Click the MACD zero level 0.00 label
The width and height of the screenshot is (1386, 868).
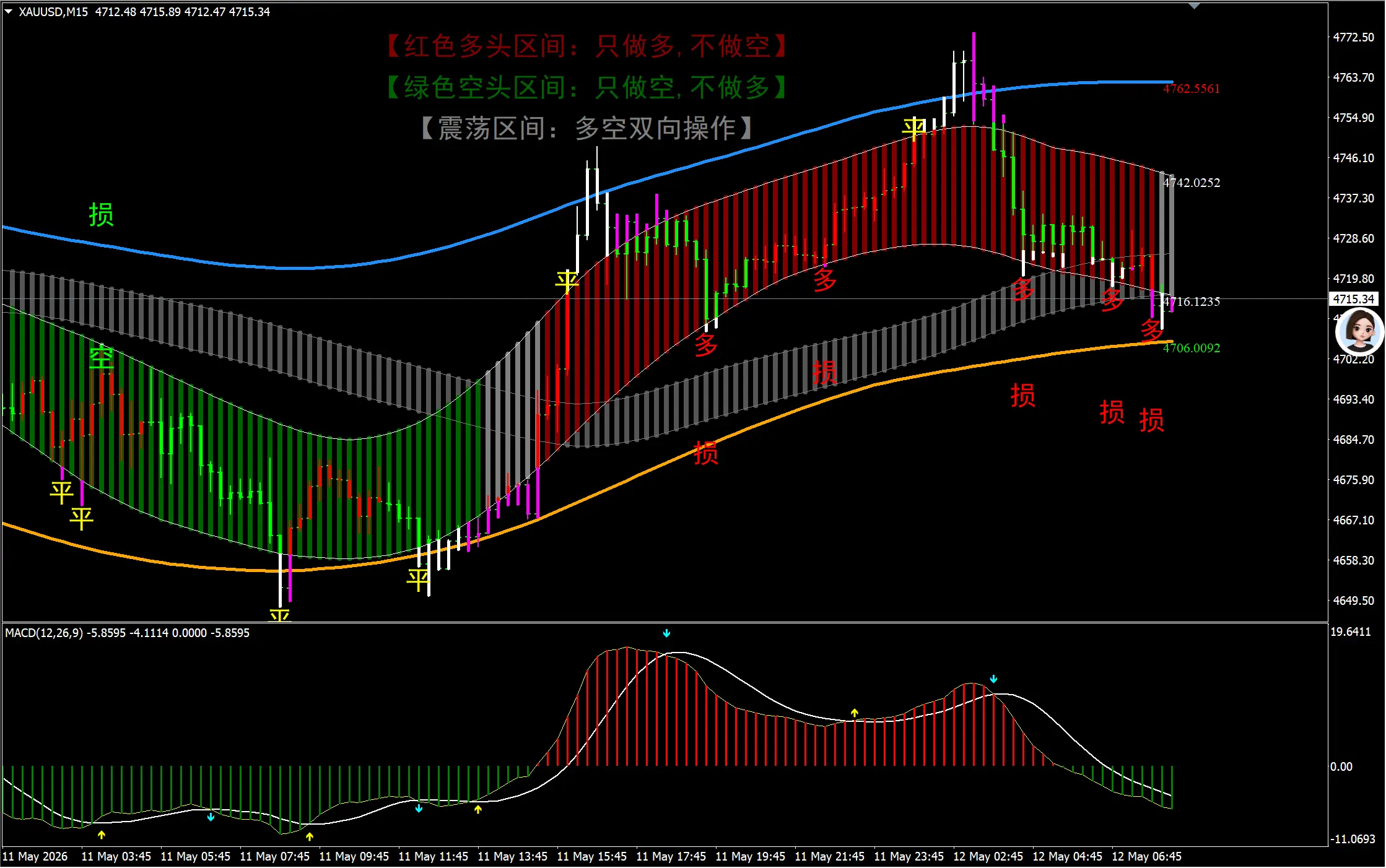tap(1341, 766)
